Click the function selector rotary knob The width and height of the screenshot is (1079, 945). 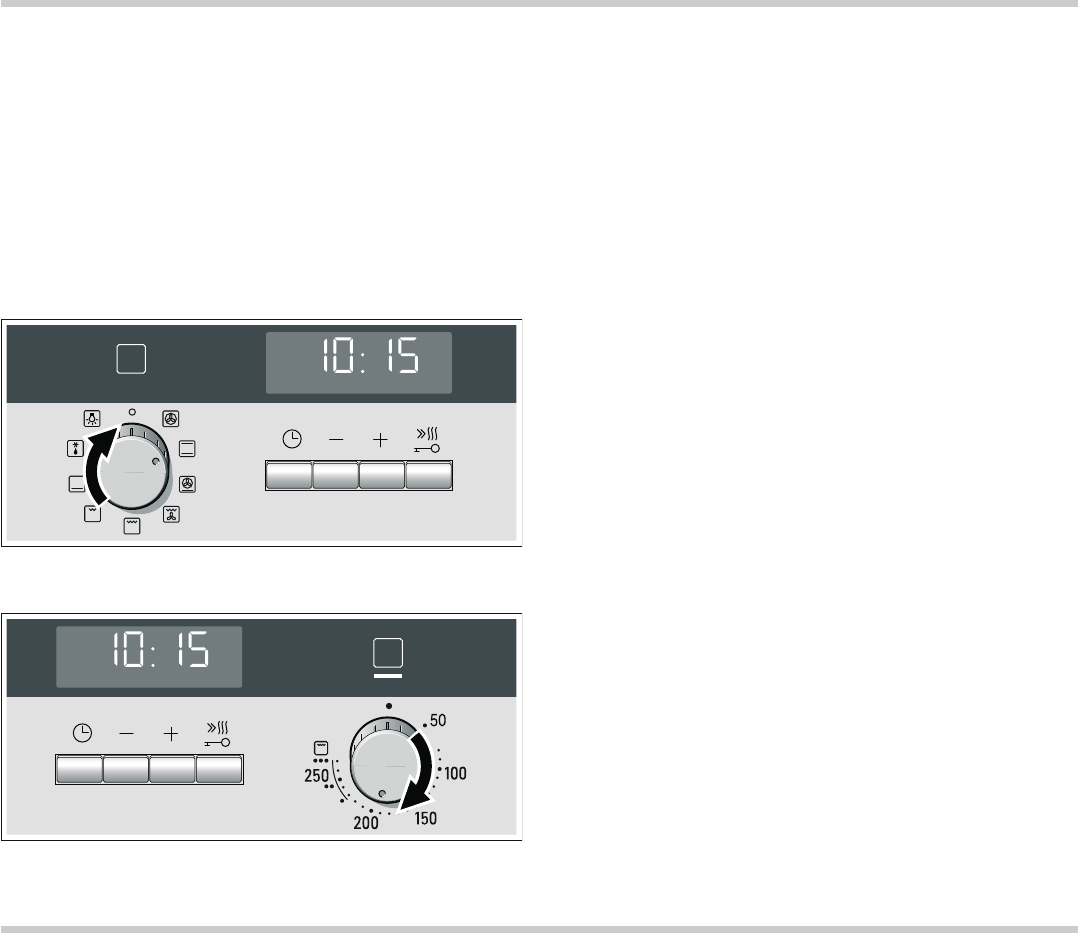pos(134,467)
